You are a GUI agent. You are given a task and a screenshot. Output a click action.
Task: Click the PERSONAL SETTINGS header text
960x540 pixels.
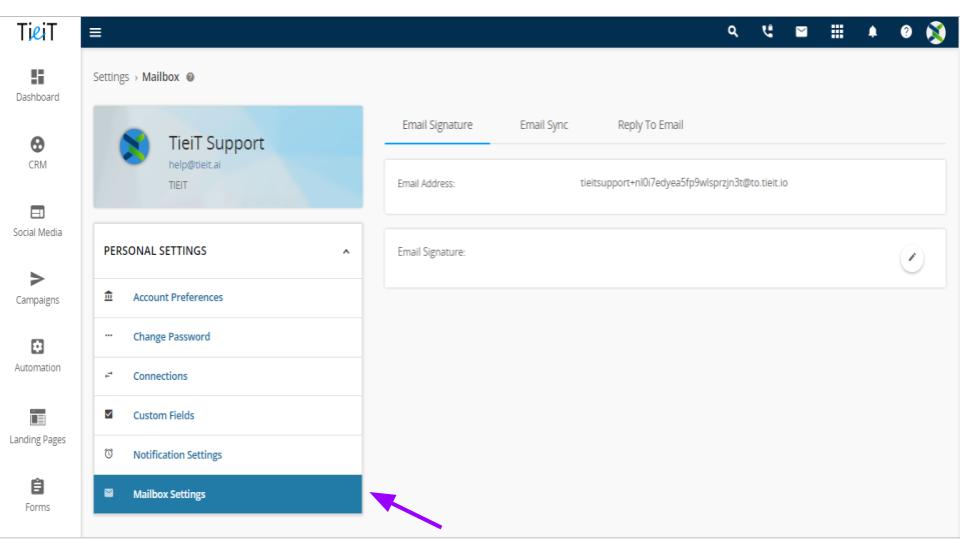point(155,251)
